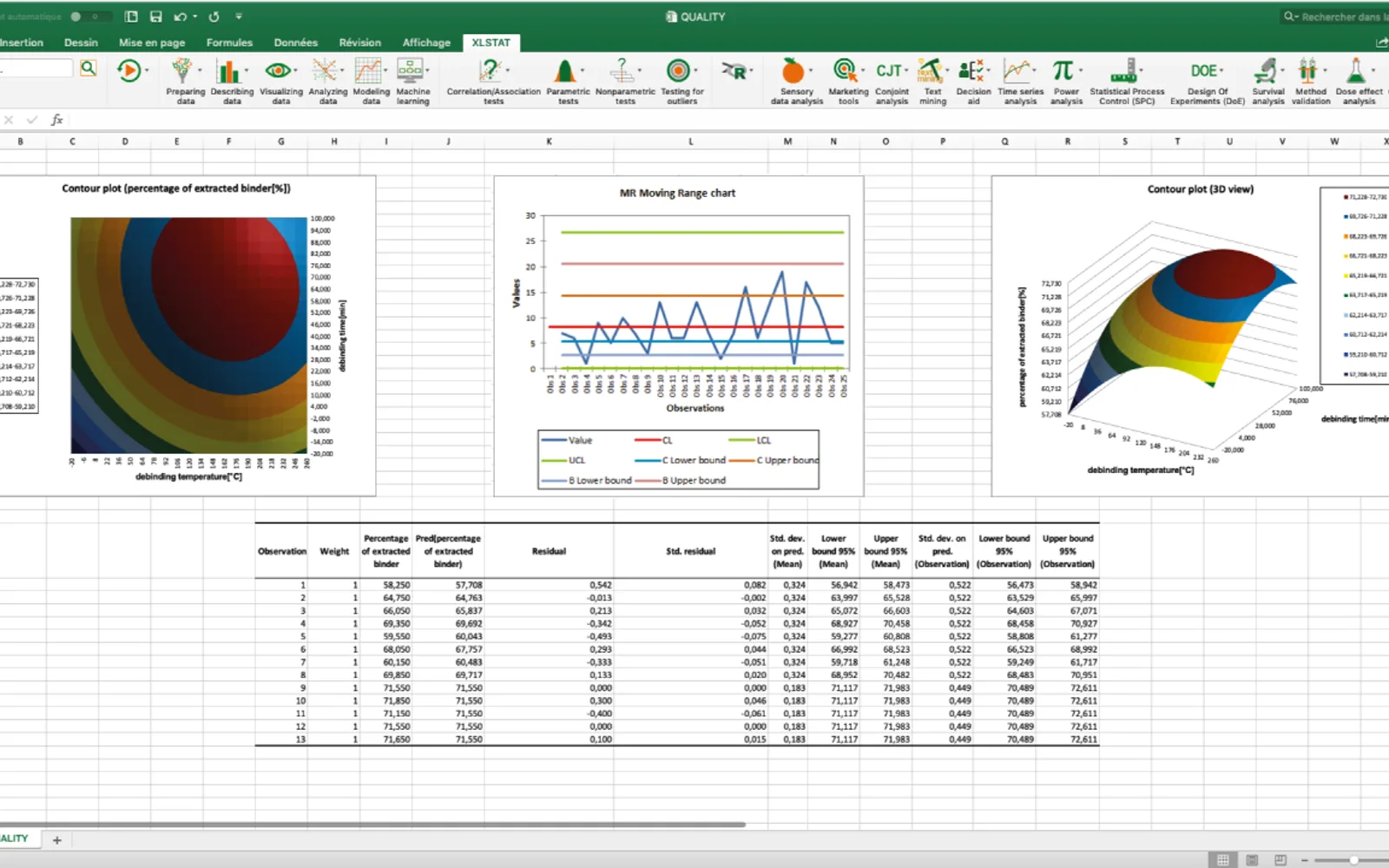Click the horizontal scrollbar at the bottom
The height and width of the screenshot is (868, 1389).
tap(372, 824)
